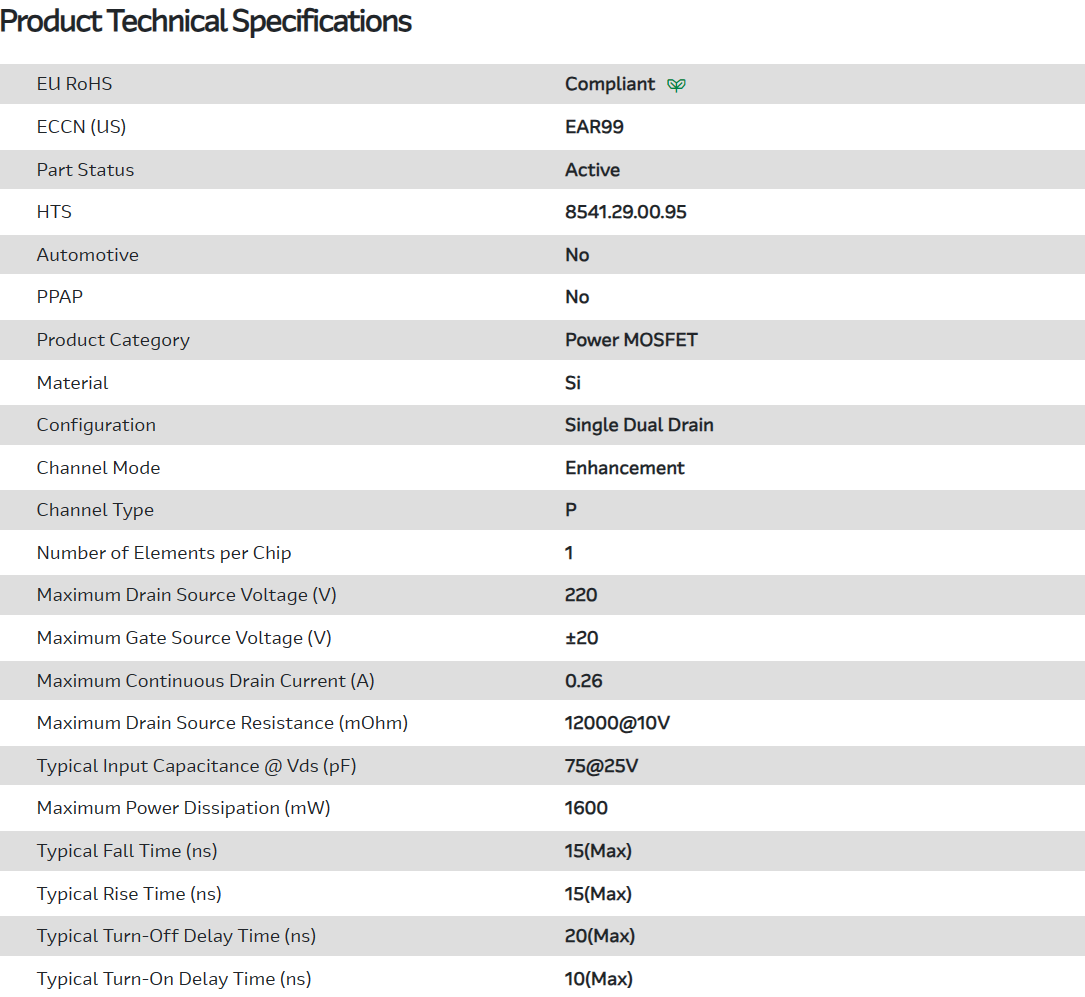Select the Single Dual Drain configuration value
The image size is (1085, 997).
click(639, 425)
